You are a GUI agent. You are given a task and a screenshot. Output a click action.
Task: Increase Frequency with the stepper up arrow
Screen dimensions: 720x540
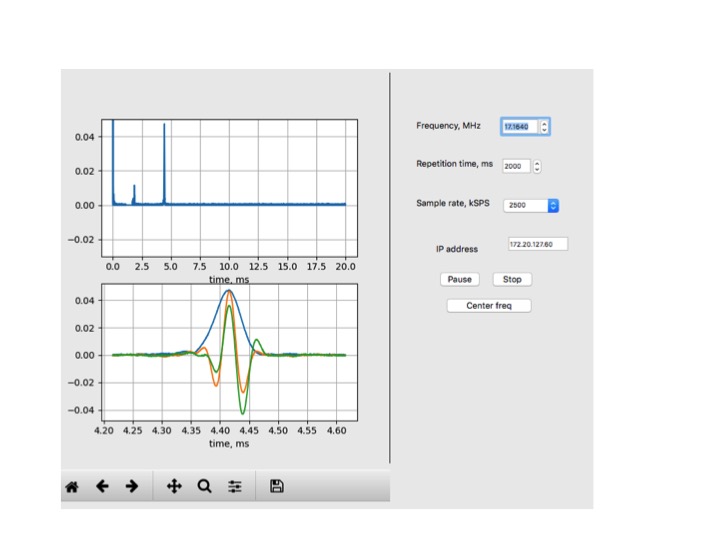544,123
